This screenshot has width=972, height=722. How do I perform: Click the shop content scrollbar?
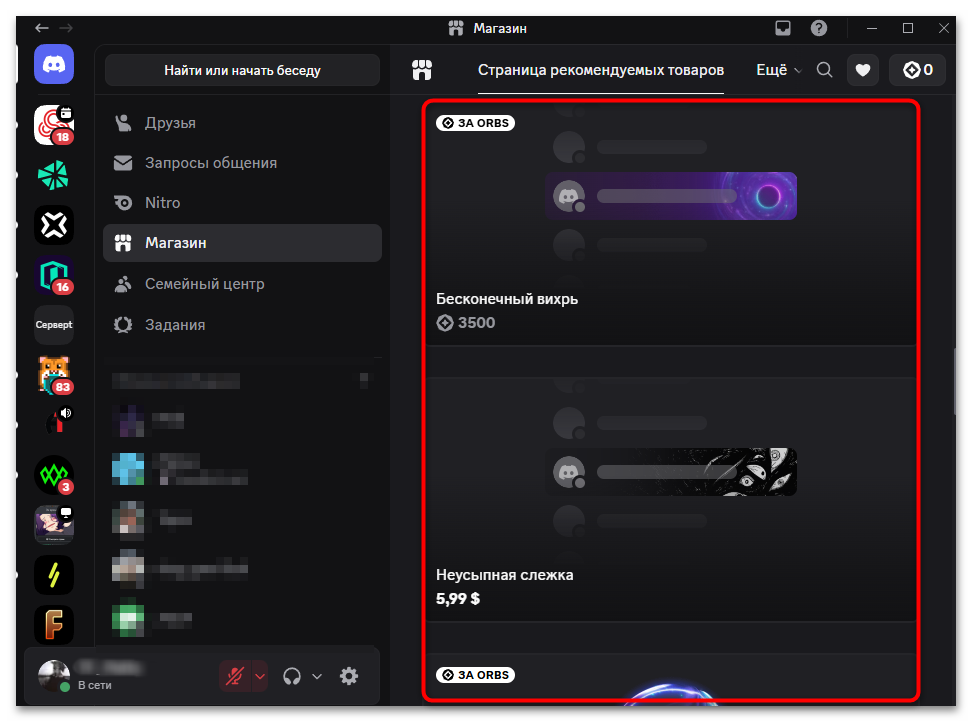coord(955,382)
